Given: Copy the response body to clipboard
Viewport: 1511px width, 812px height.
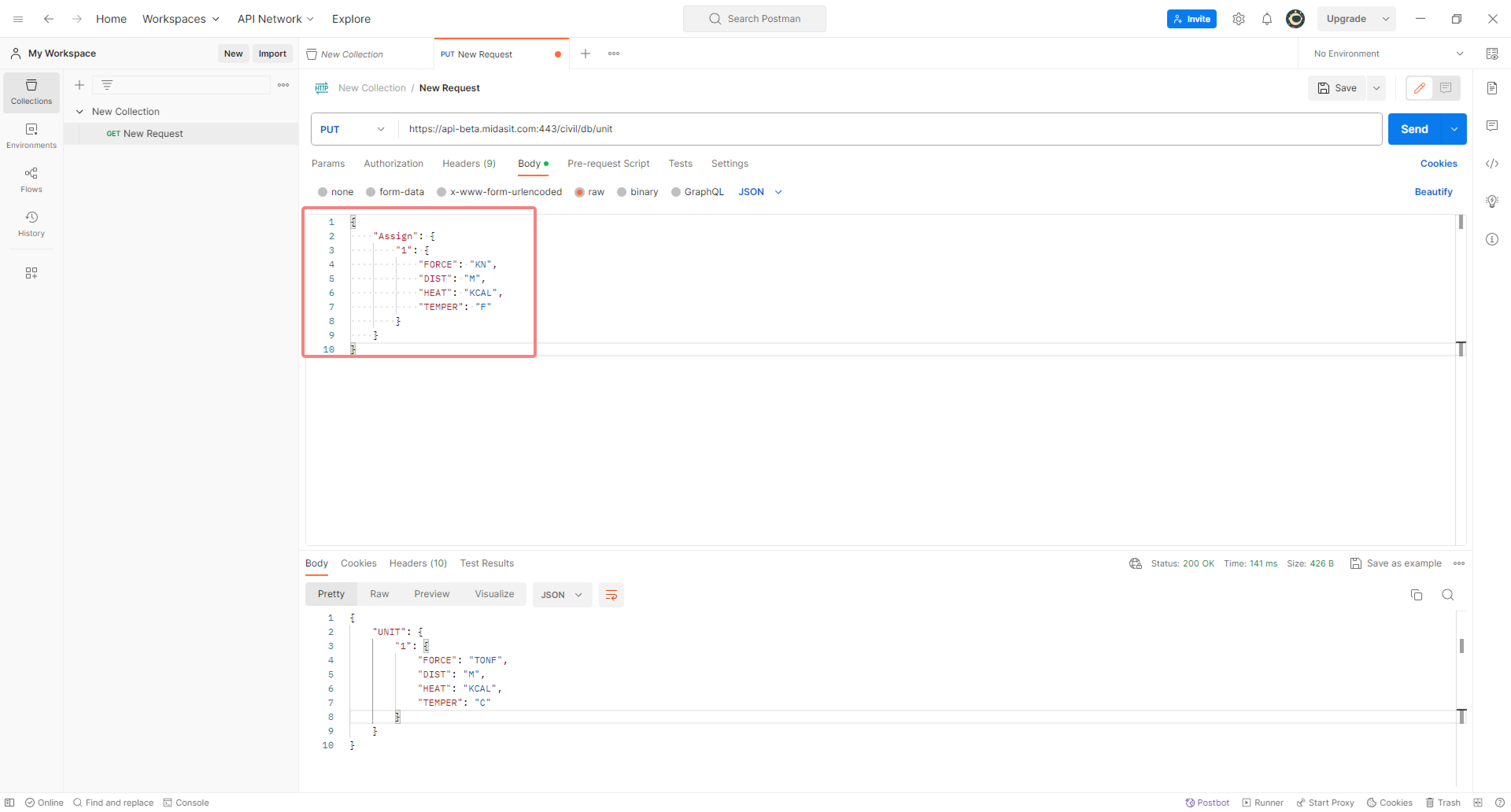Looking at the screenshot, I should tap(1416, 594).
